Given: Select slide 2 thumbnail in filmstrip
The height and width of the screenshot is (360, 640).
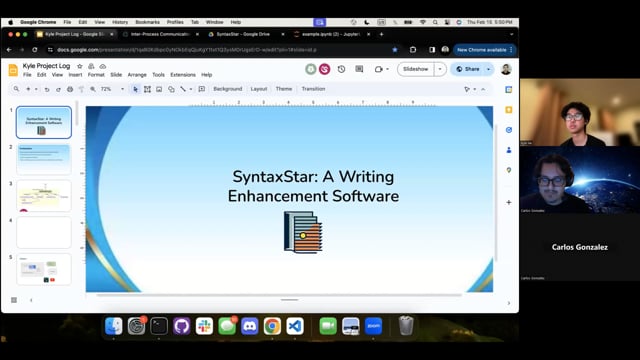Looking at the screenshot, I should [x=44, y=159].
